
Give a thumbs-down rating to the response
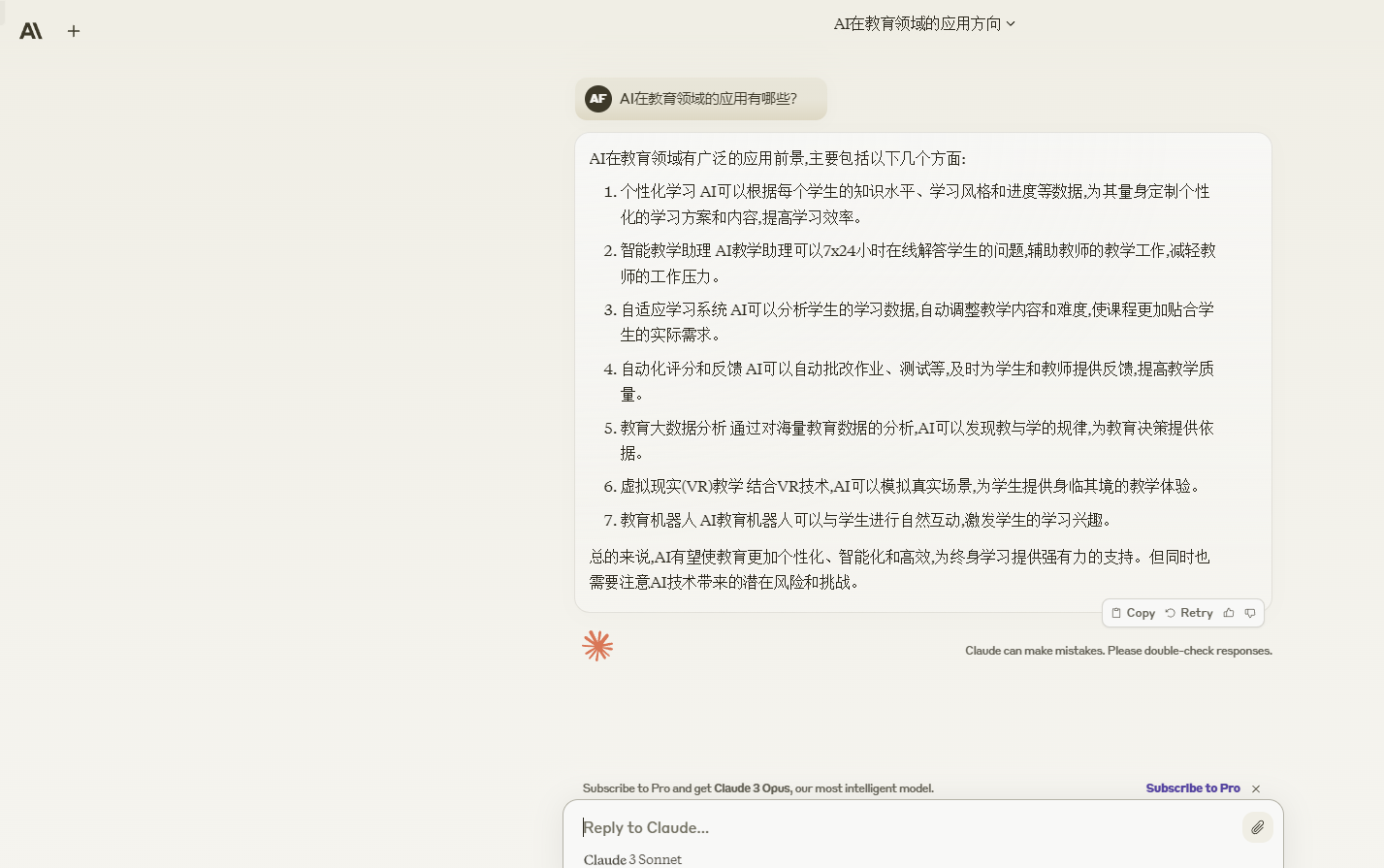click(x=1250, y=613)
